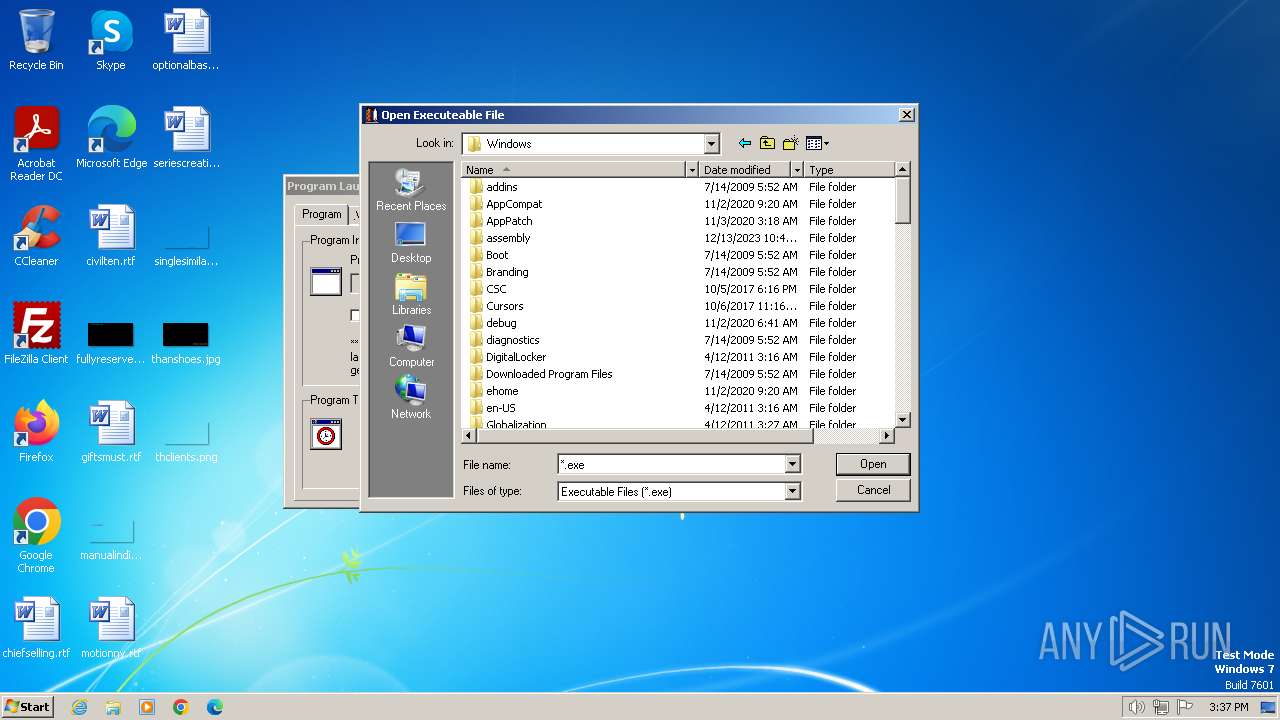Click the network tray icon
The image size is (1280, 720).
point(1161,707)
